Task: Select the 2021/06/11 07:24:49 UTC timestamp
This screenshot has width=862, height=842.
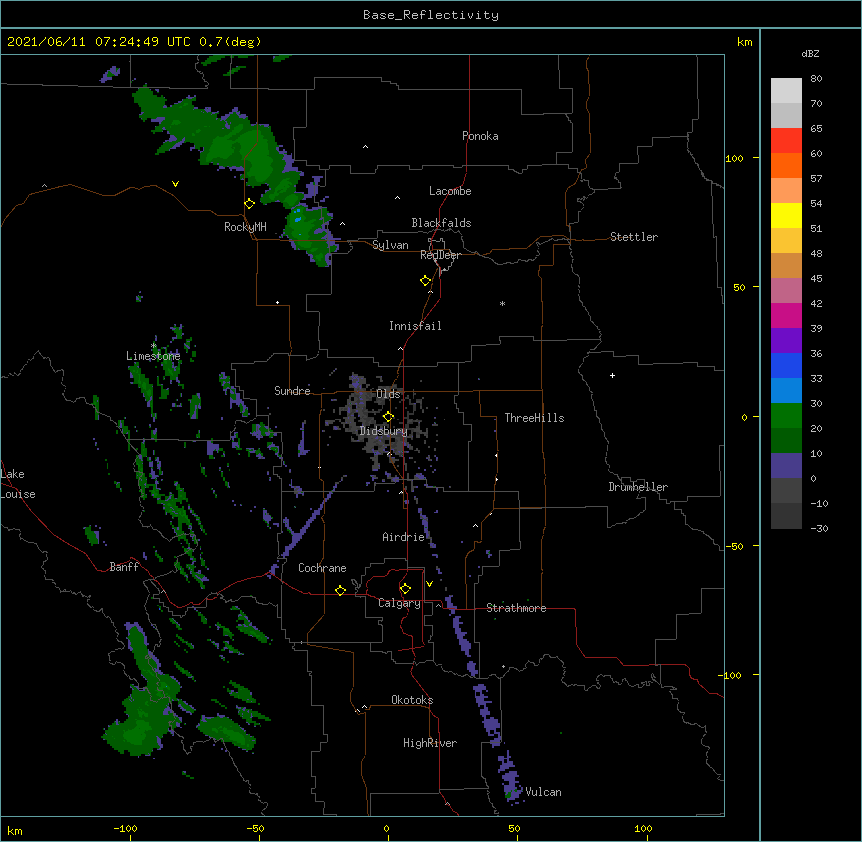Action: pyautogui.click(x=99, y=42)
